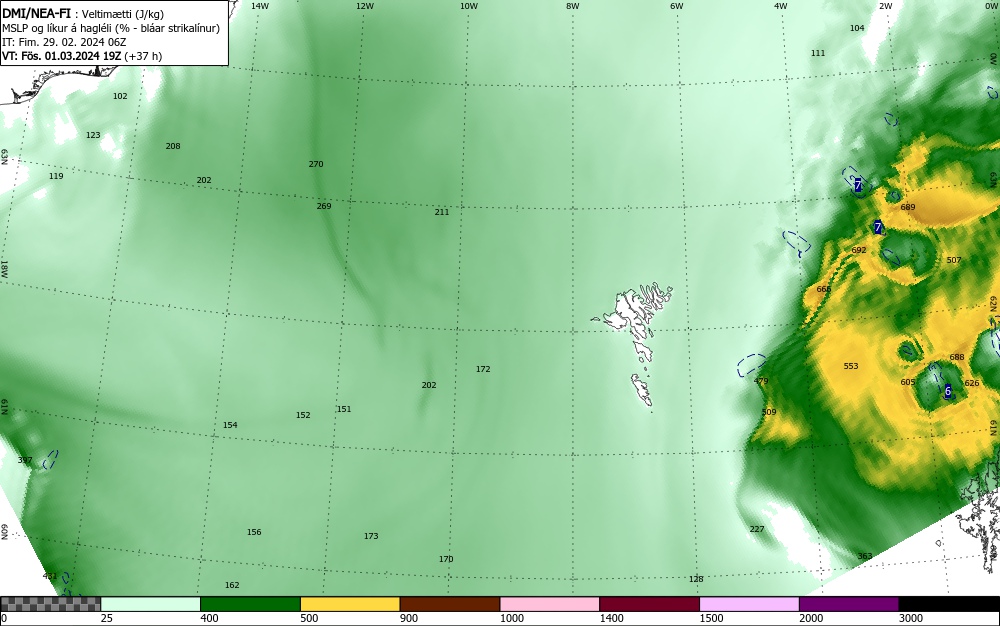
Task: Click the CAPE value 156
Action: 254,532
